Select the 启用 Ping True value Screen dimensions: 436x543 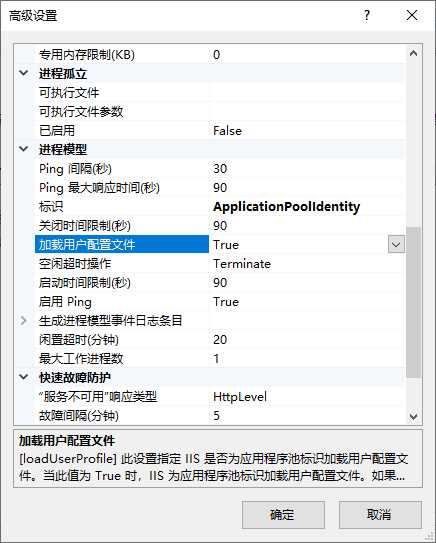[x=226, y=302]
